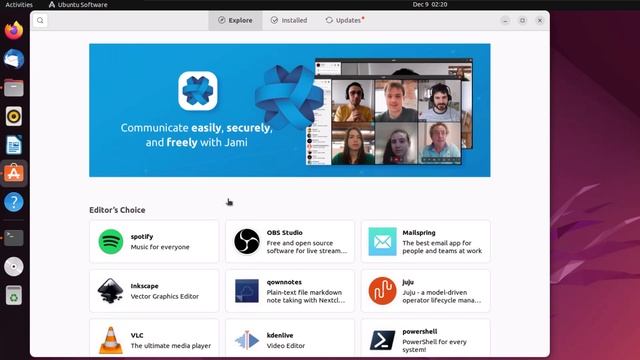640x360 pixels.
Task: Select 'The best email app' Mailspring description
Action: coord(442,247)
